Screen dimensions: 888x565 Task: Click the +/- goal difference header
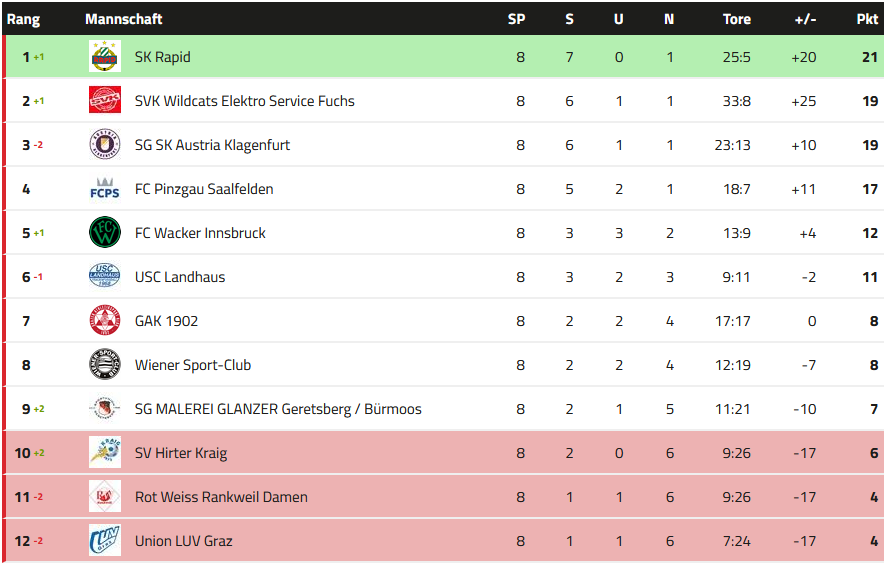click(x=803, y=19)
